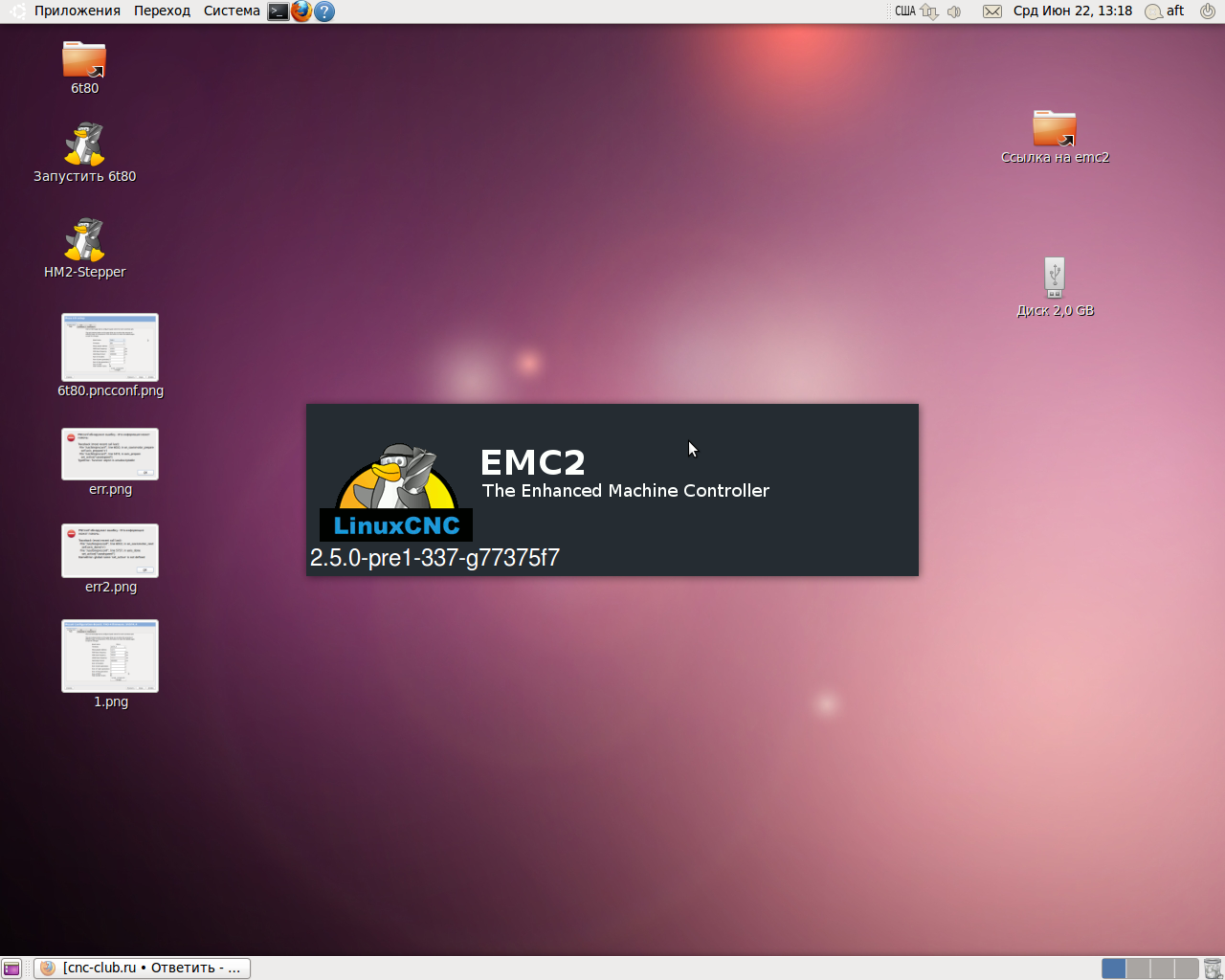Select the Ссылка на emc2 folder link
1225x980 pixels.
[1055, 137]
